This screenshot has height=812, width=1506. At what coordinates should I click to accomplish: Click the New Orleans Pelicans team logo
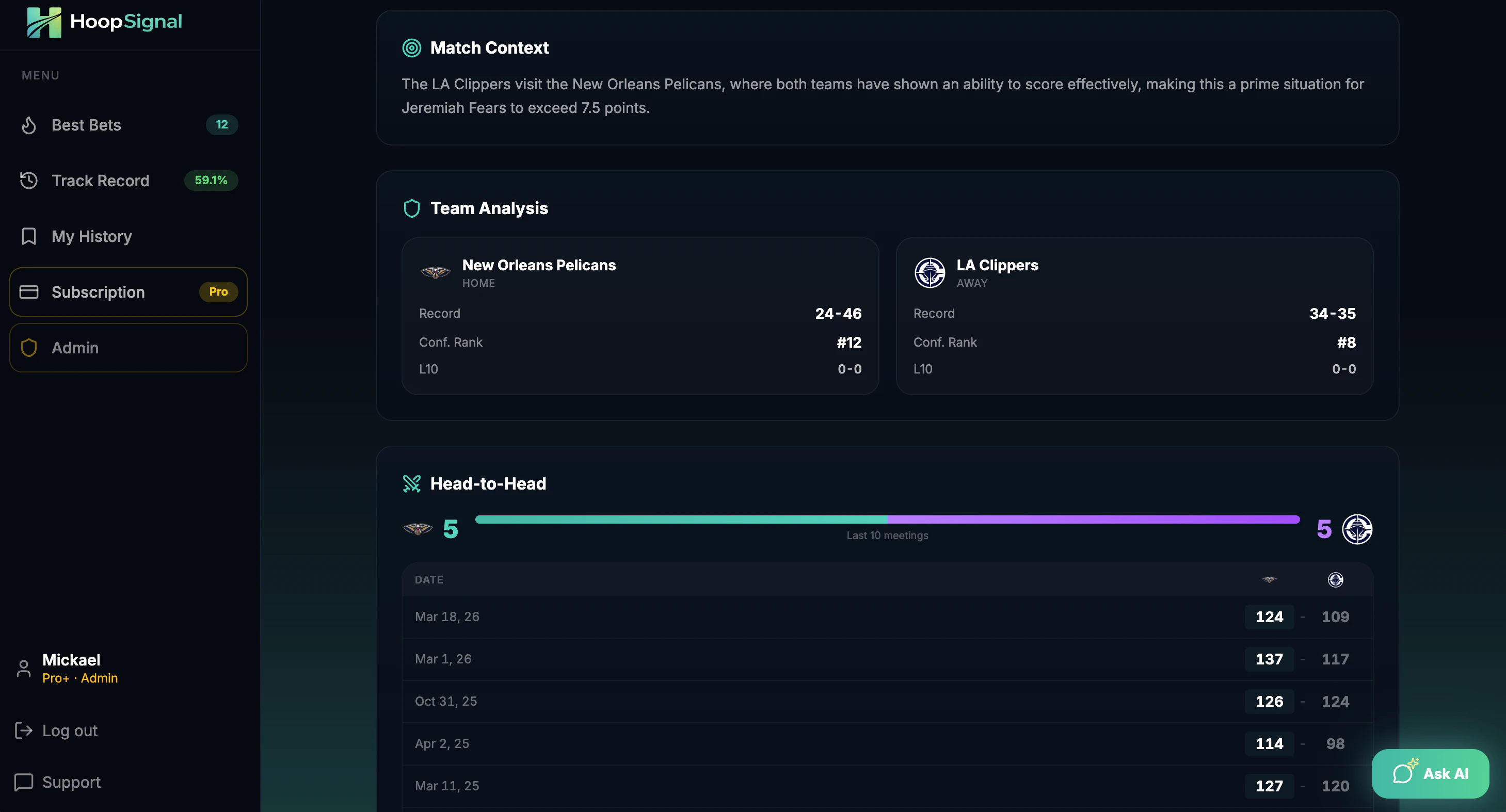[x=435, y=272]
